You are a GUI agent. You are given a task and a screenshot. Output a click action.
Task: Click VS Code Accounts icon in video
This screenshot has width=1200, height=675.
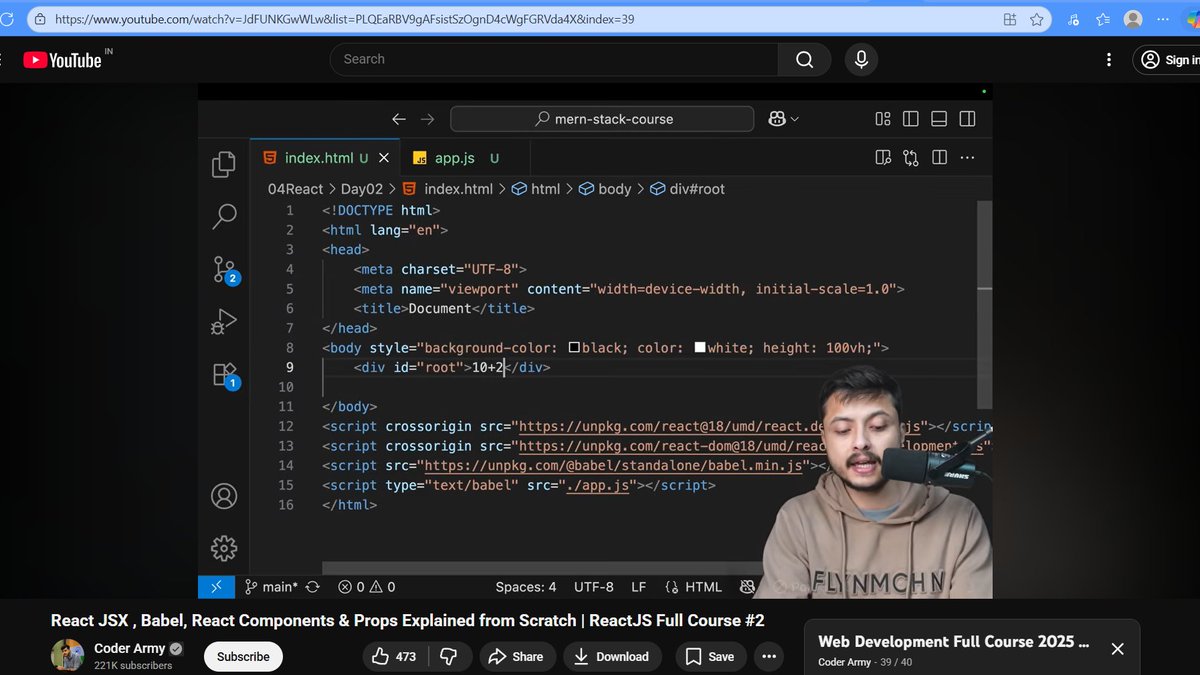pos(224,496)
